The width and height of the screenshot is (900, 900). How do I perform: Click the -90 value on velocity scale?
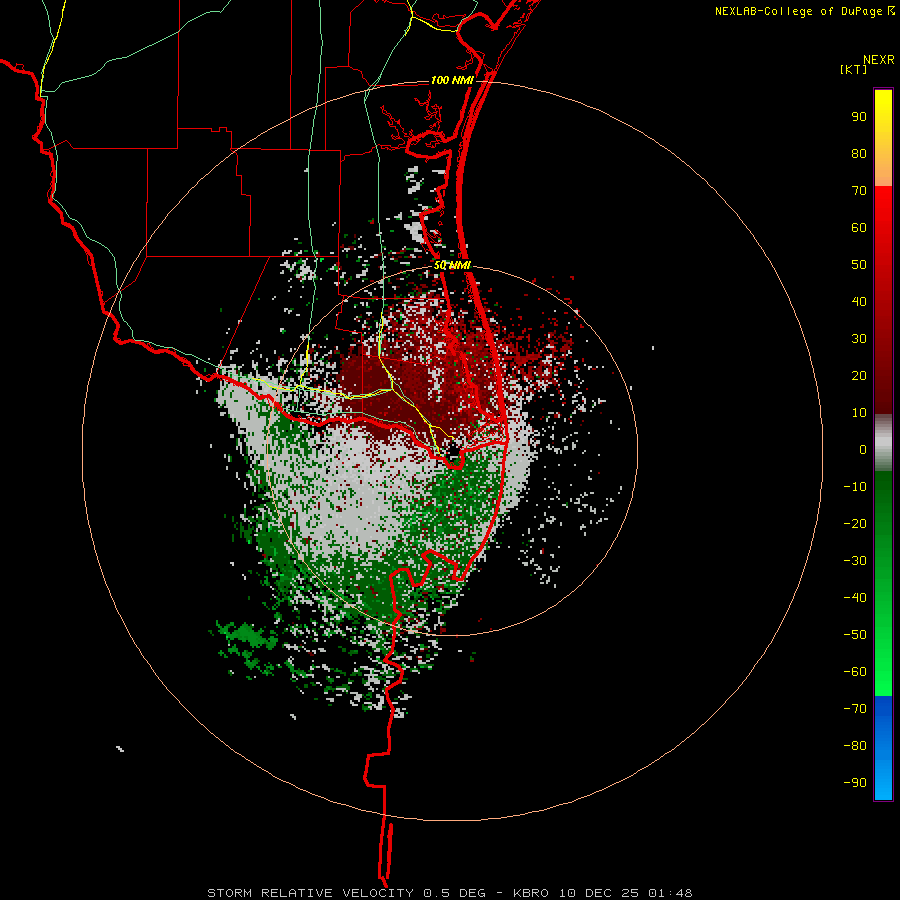(855, 783)
